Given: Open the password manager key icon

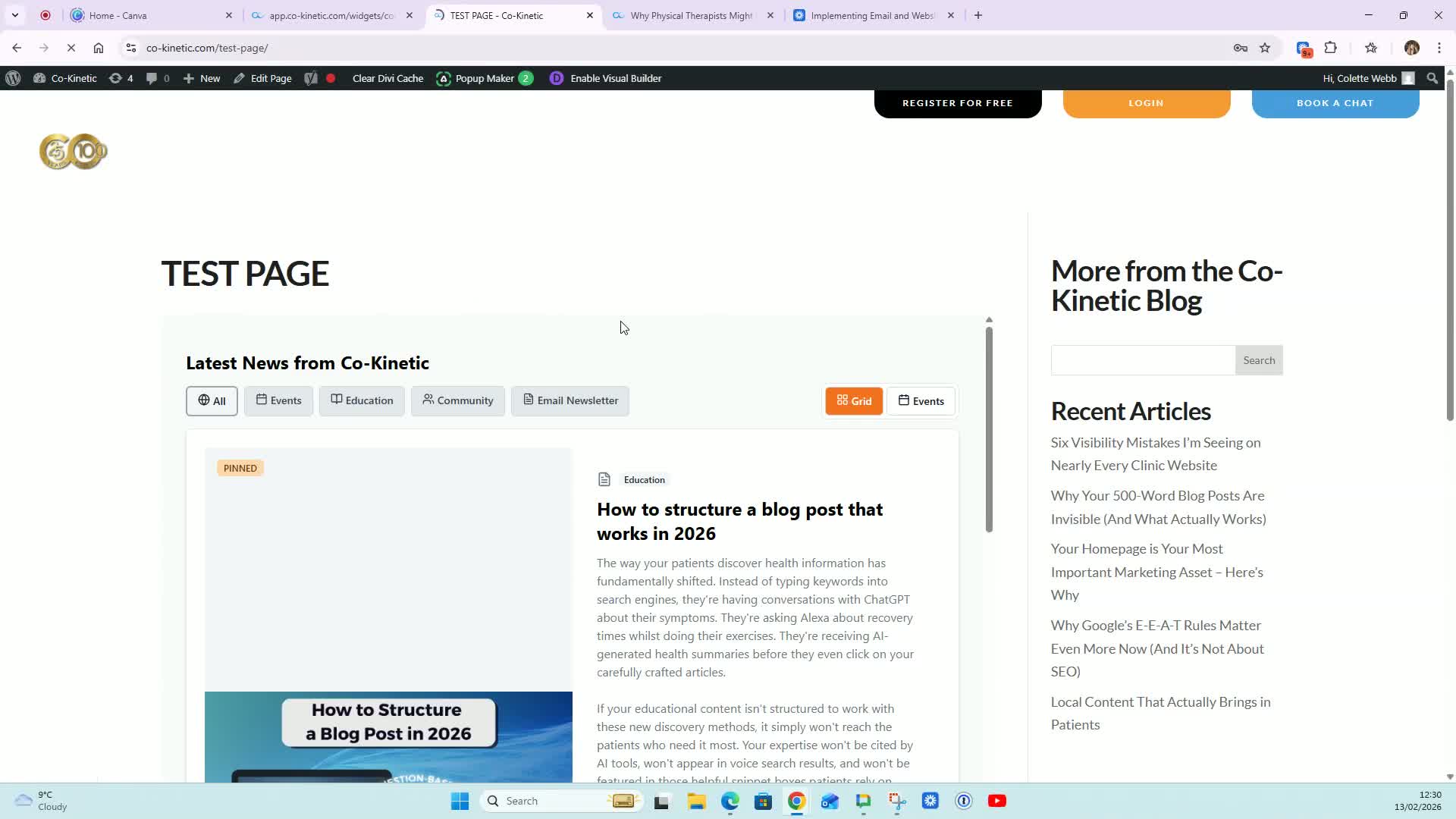Looking at the screenshot, I should point(1241,48).
